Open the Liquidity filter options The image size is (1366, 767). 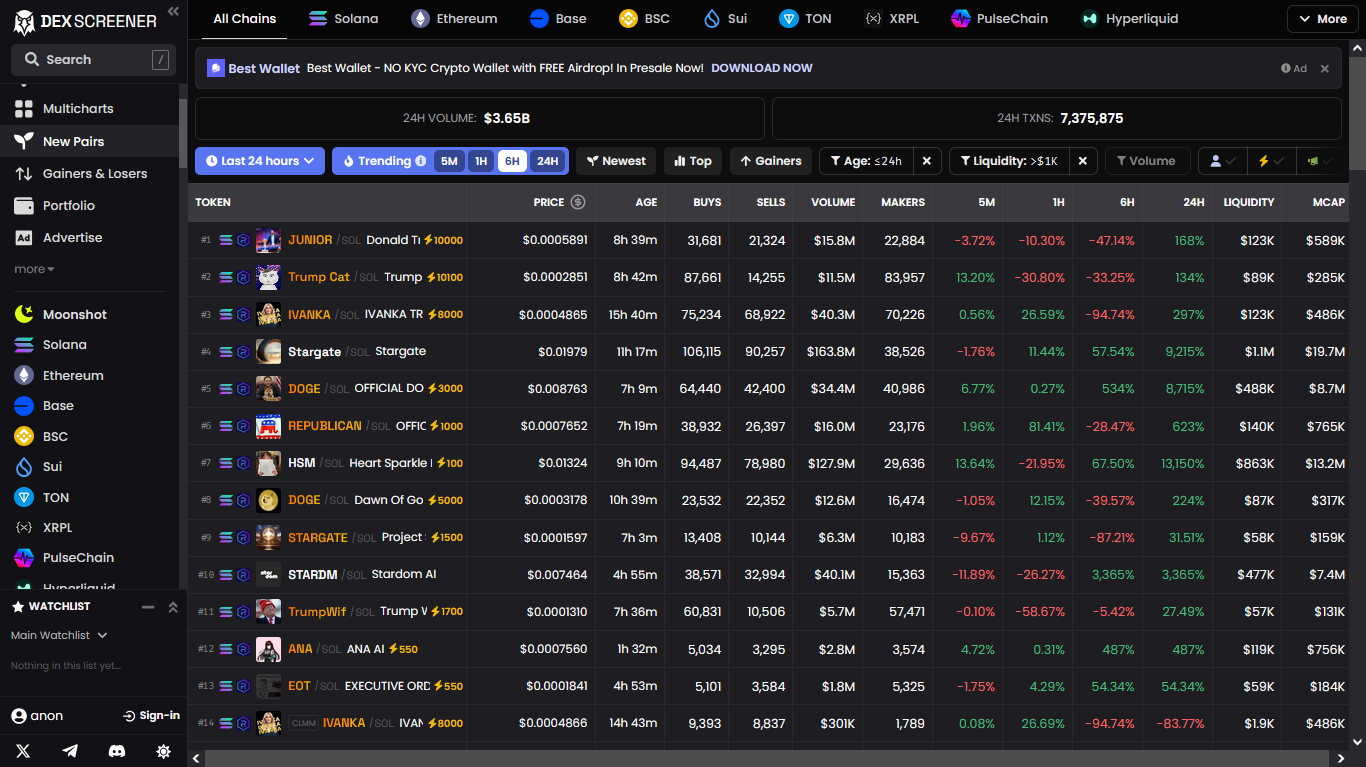tap(1009, 161)
